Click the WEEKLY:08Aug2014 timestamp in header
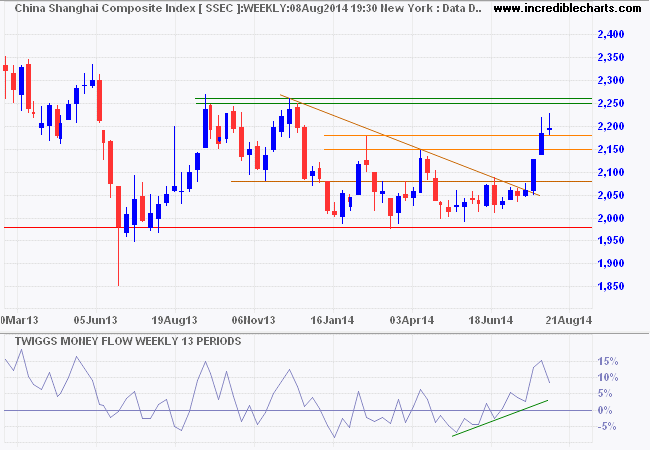 tap(295, 8)
